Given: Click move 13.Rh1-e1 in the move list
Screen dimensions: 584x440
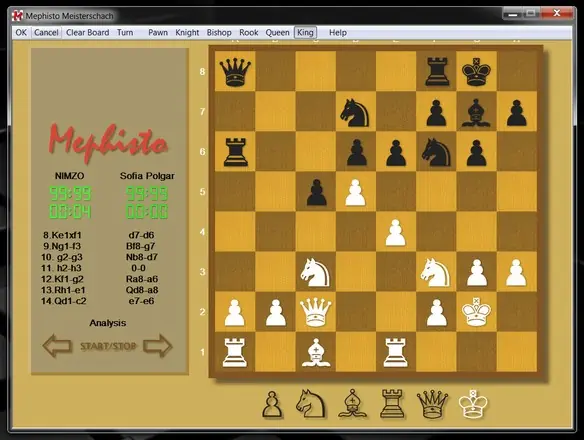Looking at the screenshot, I should (63, 290).
